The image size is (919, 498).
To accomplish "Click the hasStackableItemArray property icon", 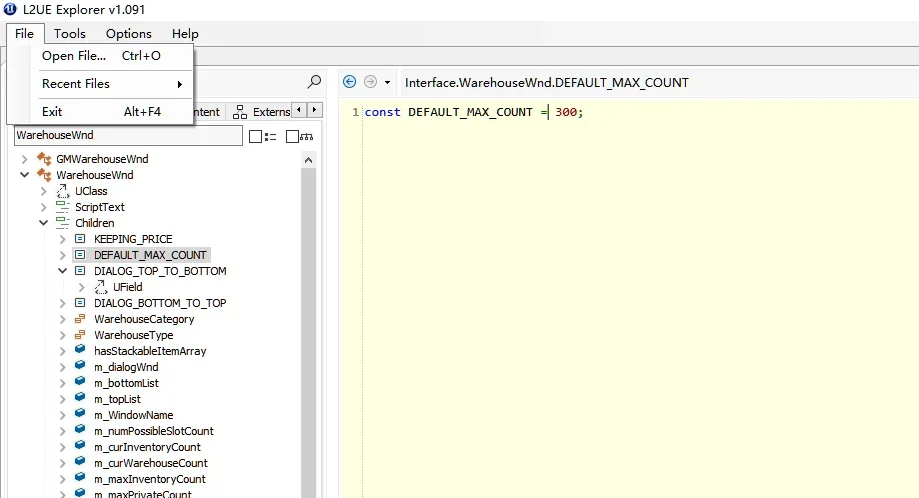I will [x=80, y=350].
